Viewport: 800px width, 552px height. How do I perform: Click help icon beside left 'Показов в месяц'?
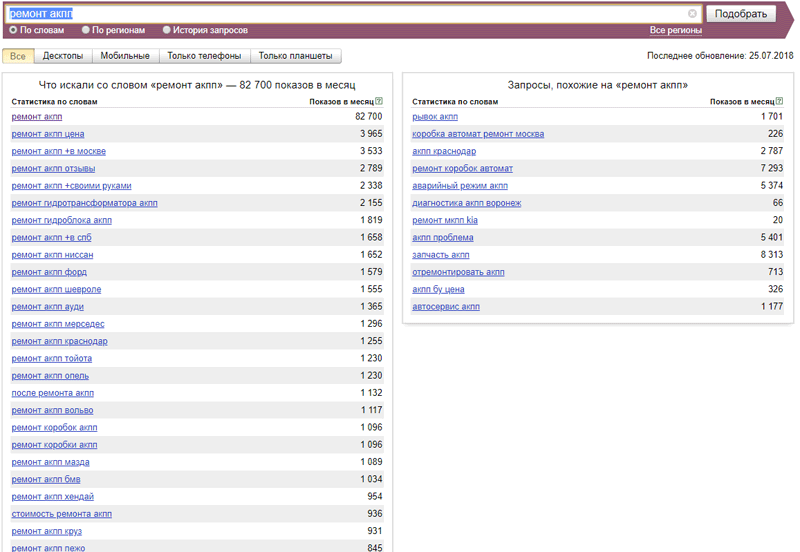coord(379,102)
